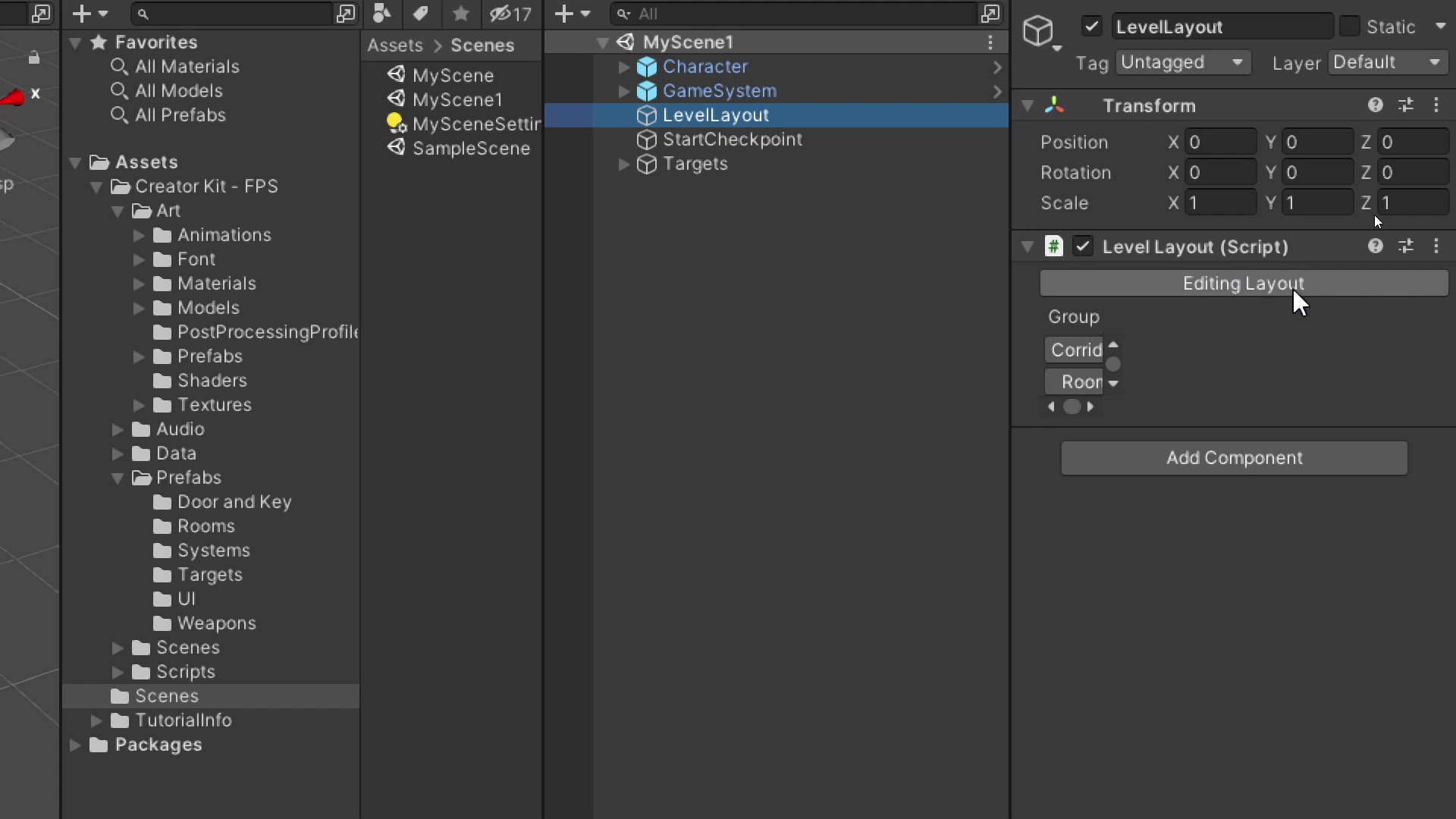
Task: Click the Level Layout script file icon
Action: click(x=1055, y=246)
